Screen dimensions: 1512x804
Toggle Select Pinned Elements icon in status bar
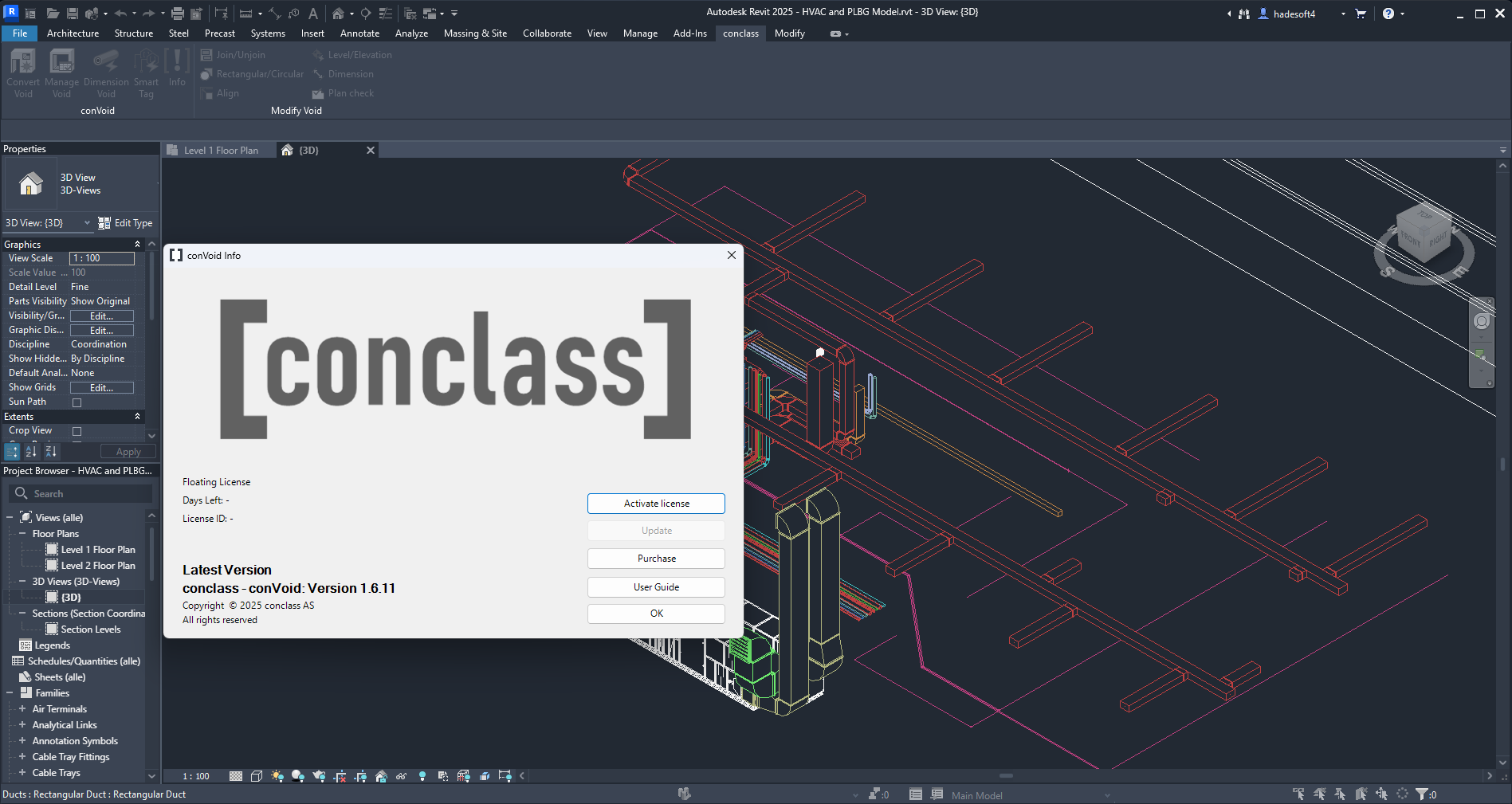pyautogui.click(x=1340, y=794)
